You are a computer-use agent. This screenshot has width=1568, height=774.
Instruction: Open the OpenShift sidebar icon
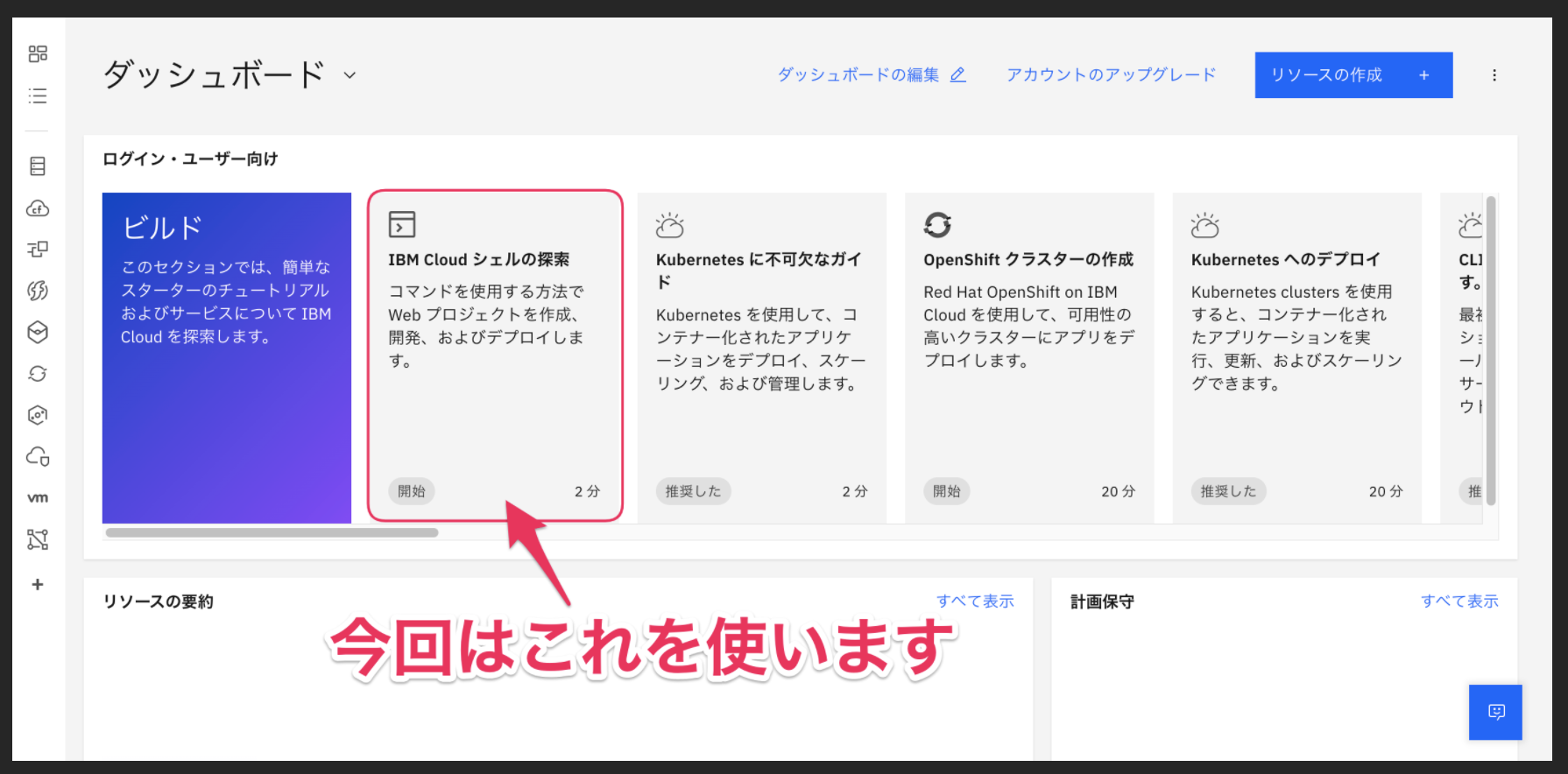pyautogui.click(x=38, y=374)
